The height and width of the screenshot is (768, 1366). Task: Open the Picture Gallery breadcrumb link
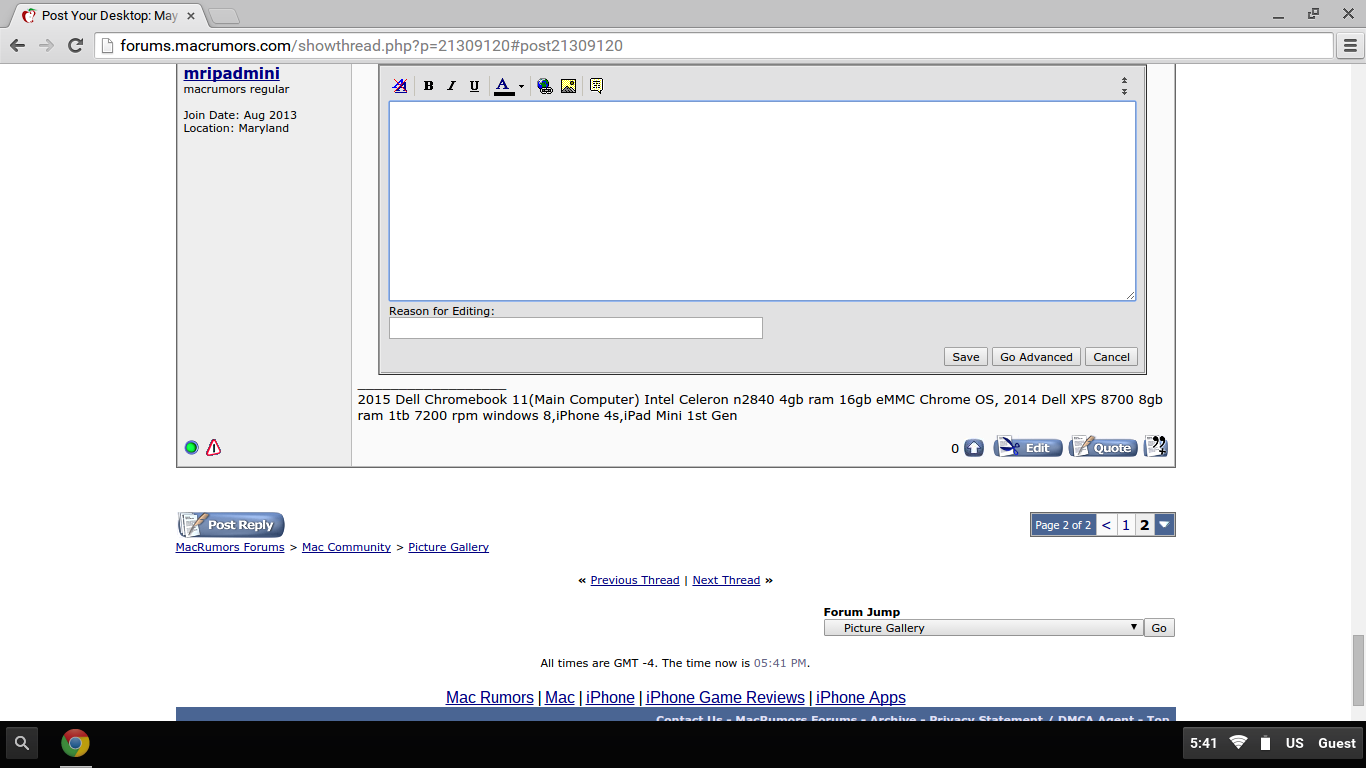[x=448, y=547]
